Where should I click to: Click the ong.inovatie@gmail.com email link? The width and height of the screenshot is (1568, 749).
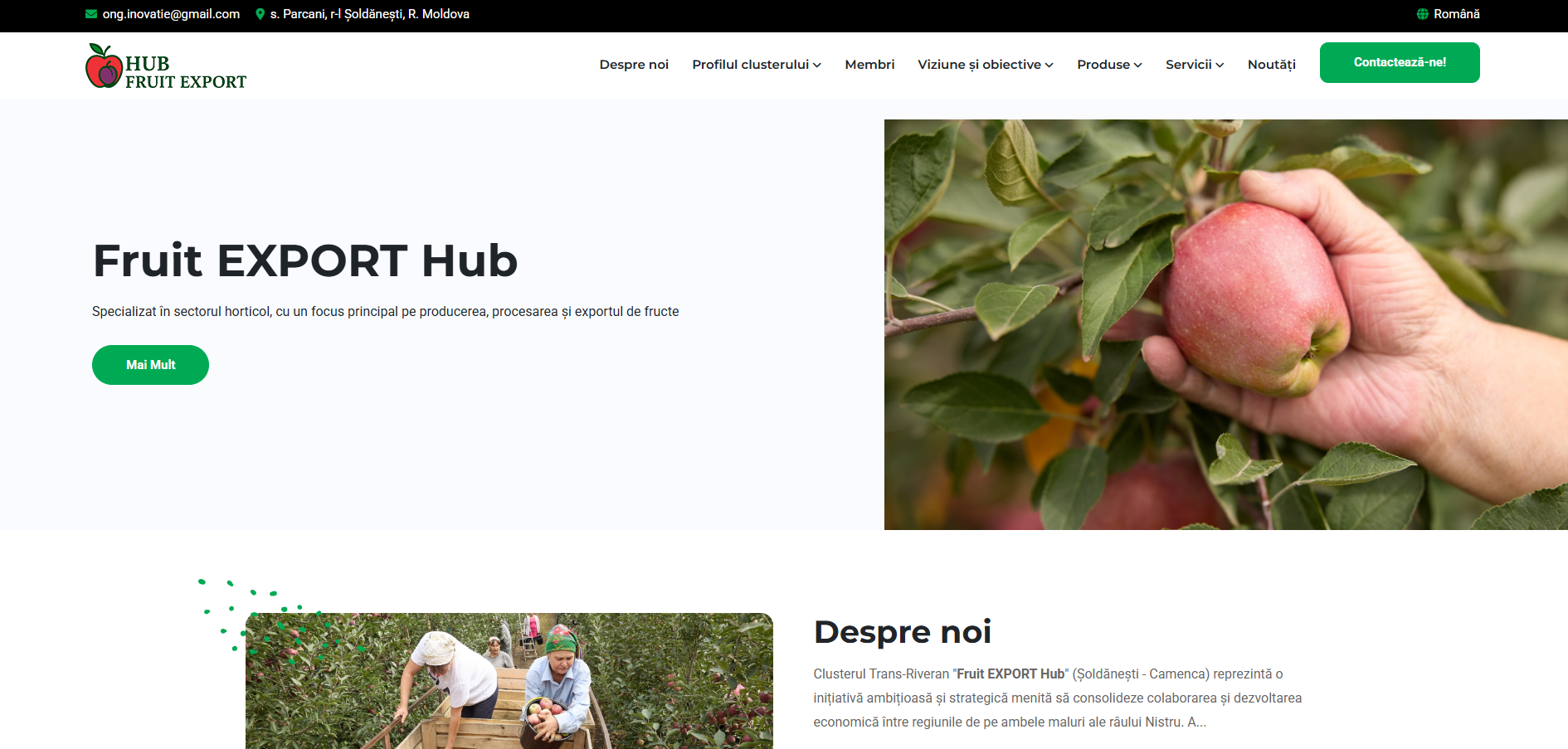(171, 14)
